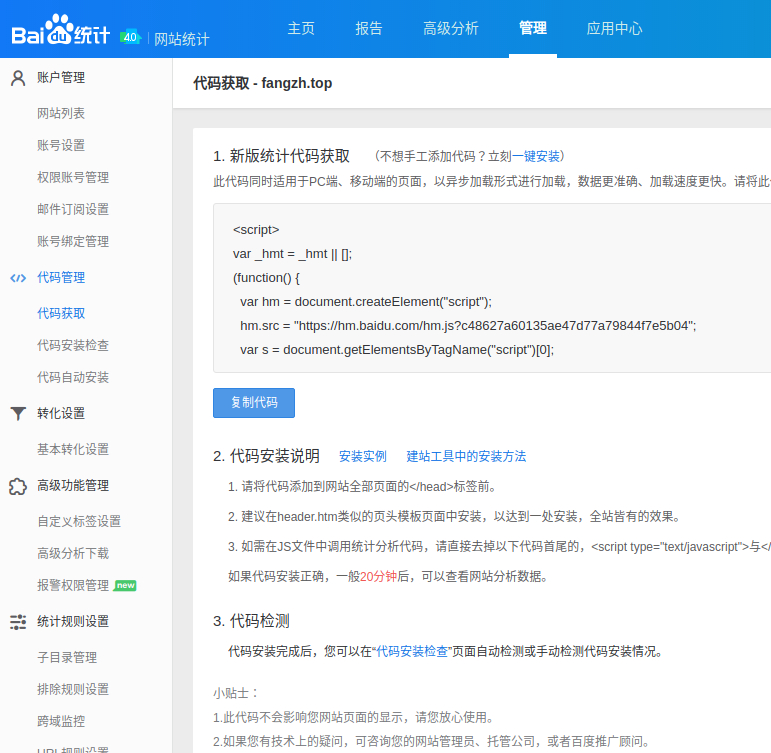Select 子目录管理 sidebar item
This screenshot has height=753, width=771.
[x=67, y=658]
